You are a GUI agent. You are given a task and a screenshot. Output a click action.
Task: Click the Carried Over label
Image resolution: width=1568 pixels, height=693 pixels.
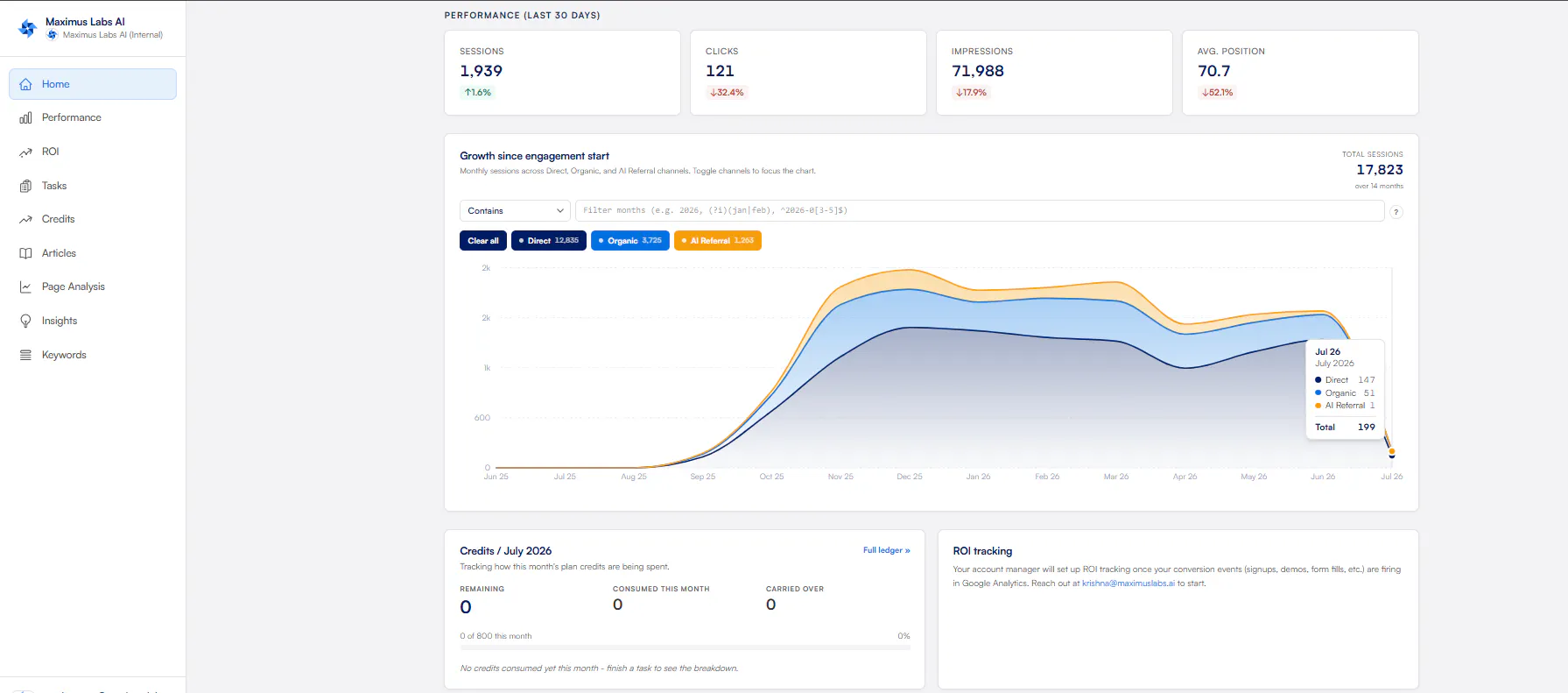795,589
